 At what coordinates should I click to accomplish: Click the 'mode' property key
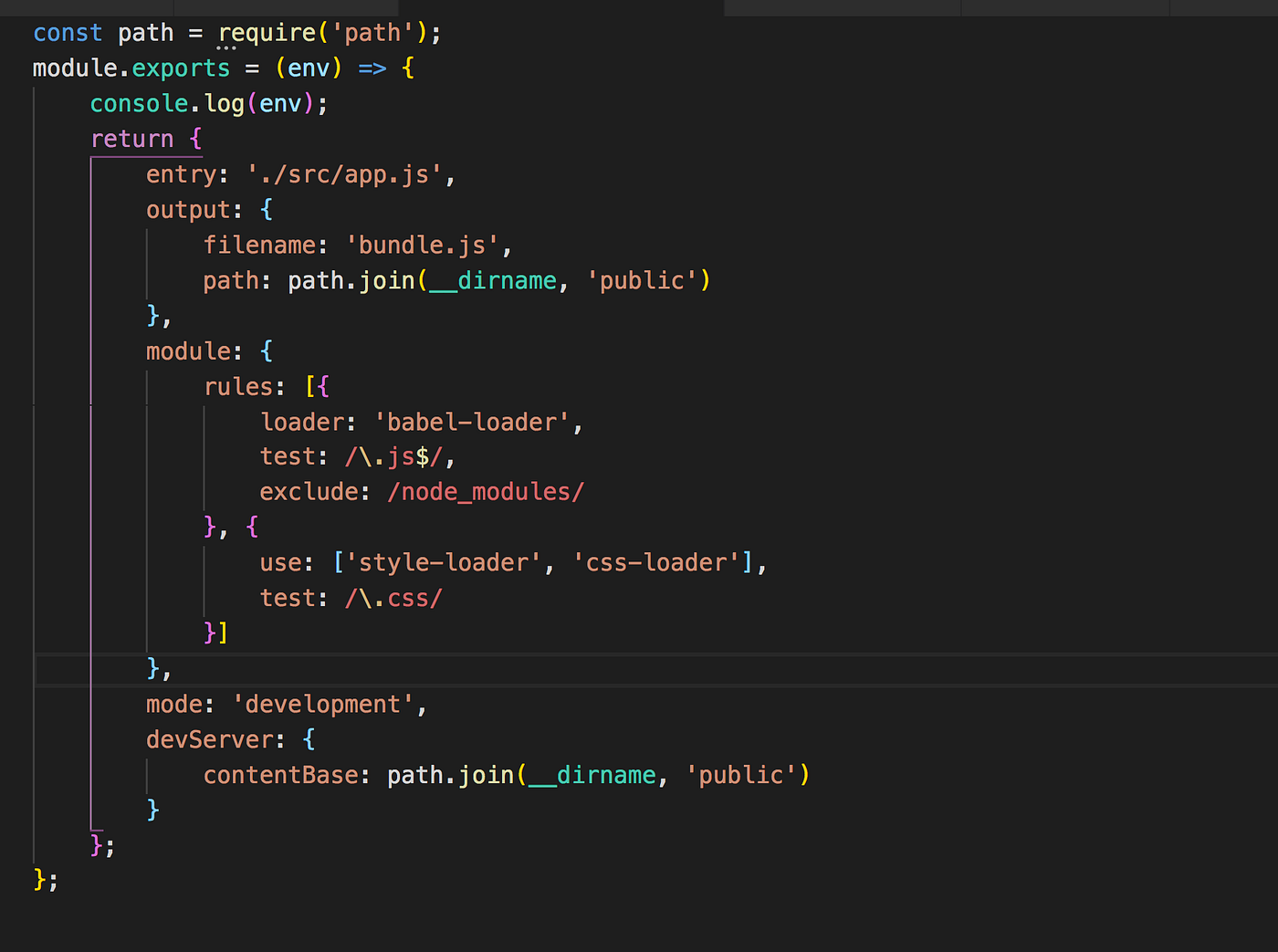point(174,704)
